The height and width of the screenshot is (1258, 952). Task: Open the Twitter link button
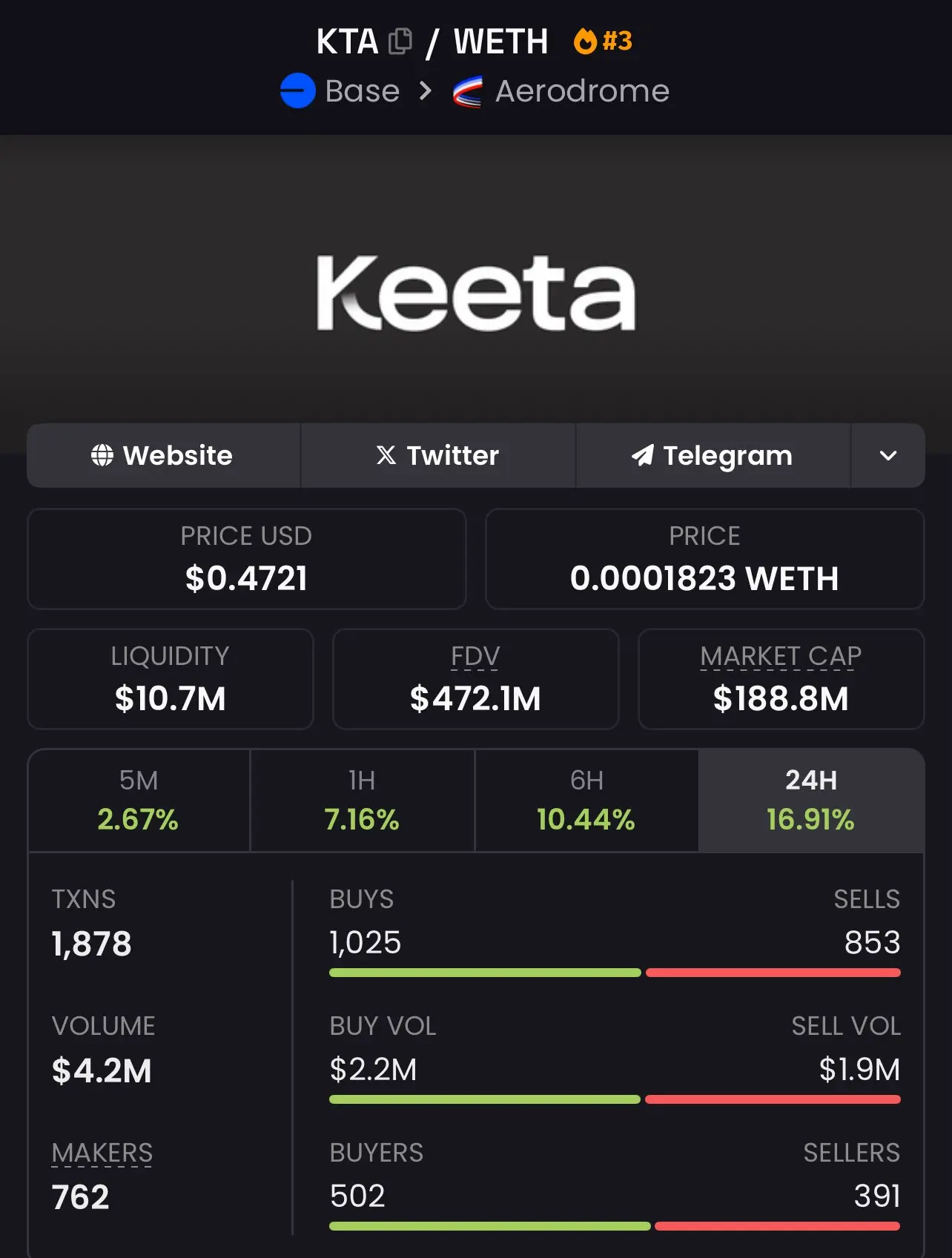438,455
